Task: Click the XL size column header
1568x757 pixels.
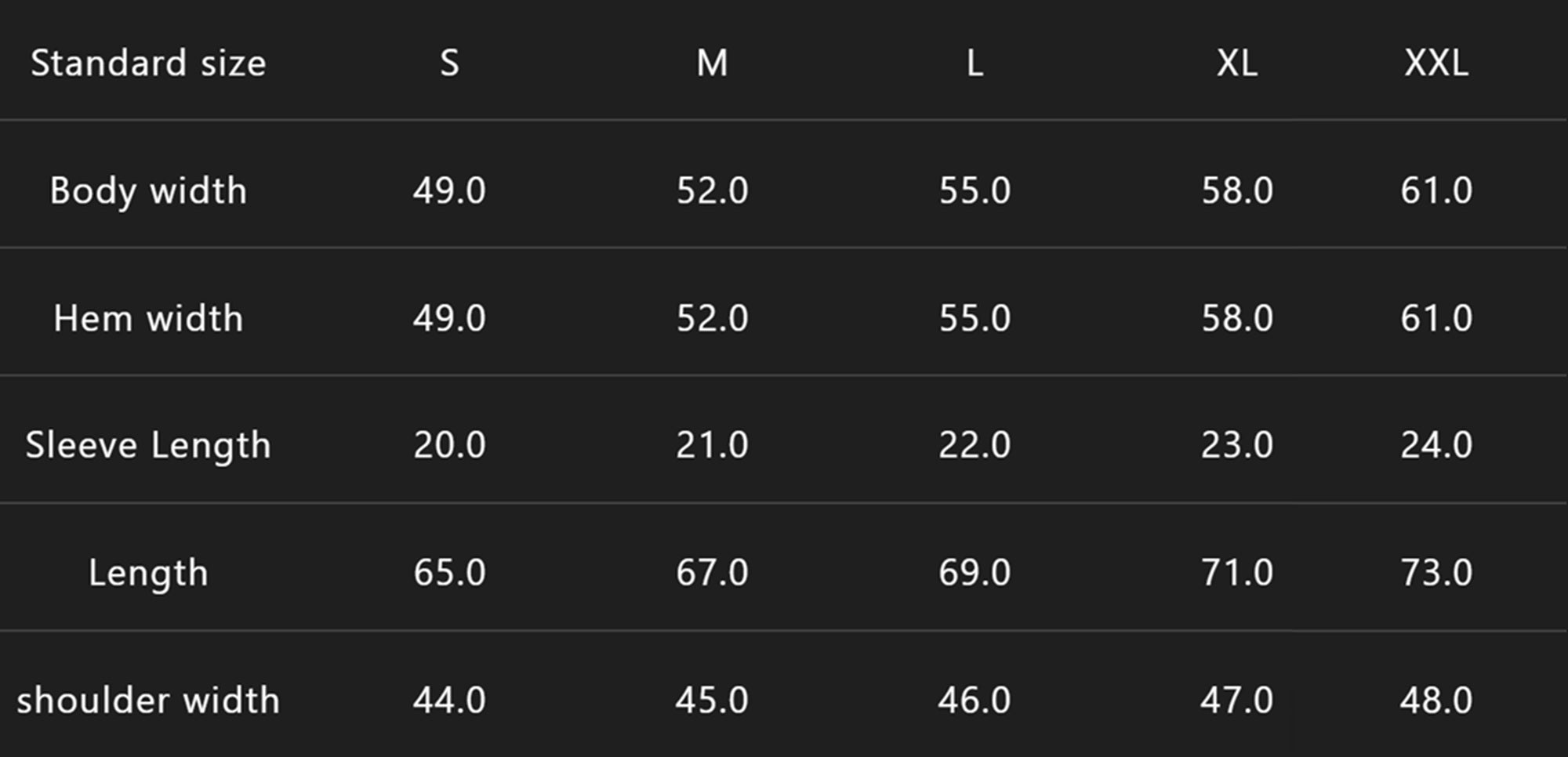Action: 1237,63
